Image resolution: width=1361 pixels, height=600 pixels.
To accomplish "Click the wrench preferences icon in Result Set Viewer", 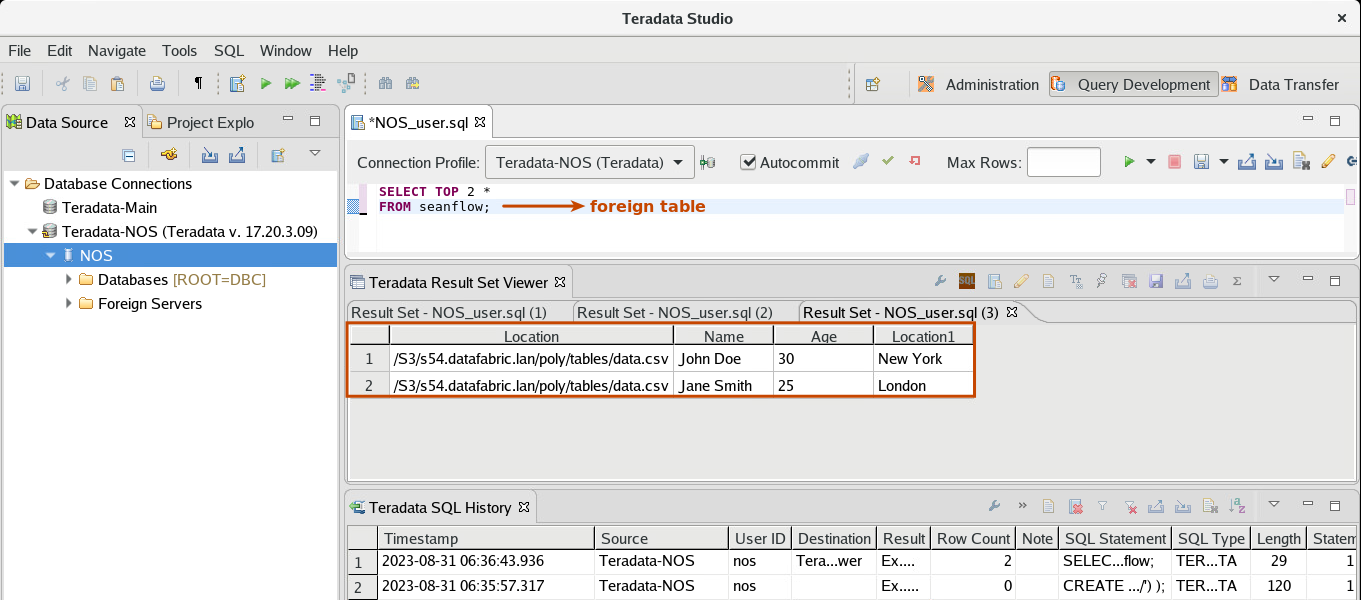I will click(x=940, y=282).
